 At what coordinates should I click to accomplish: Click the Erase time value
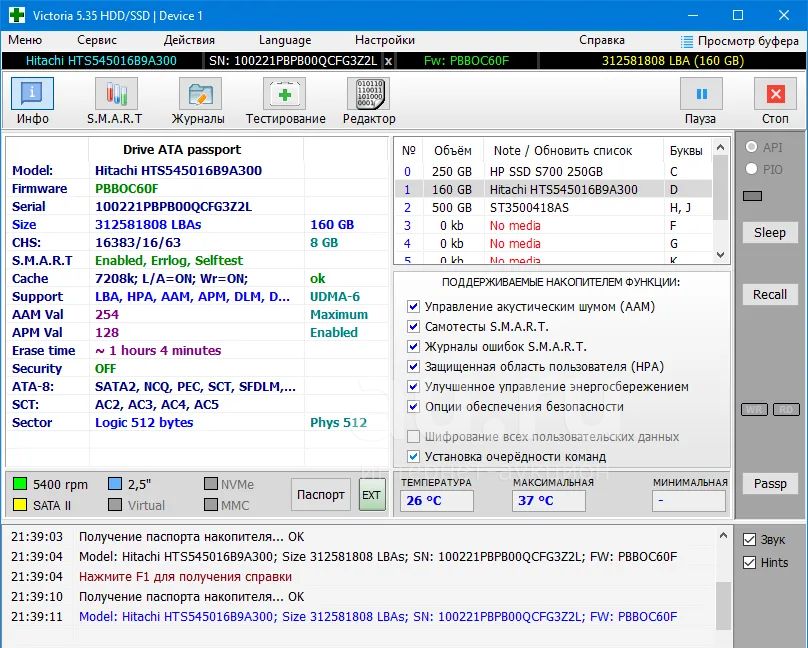point(158,351)
